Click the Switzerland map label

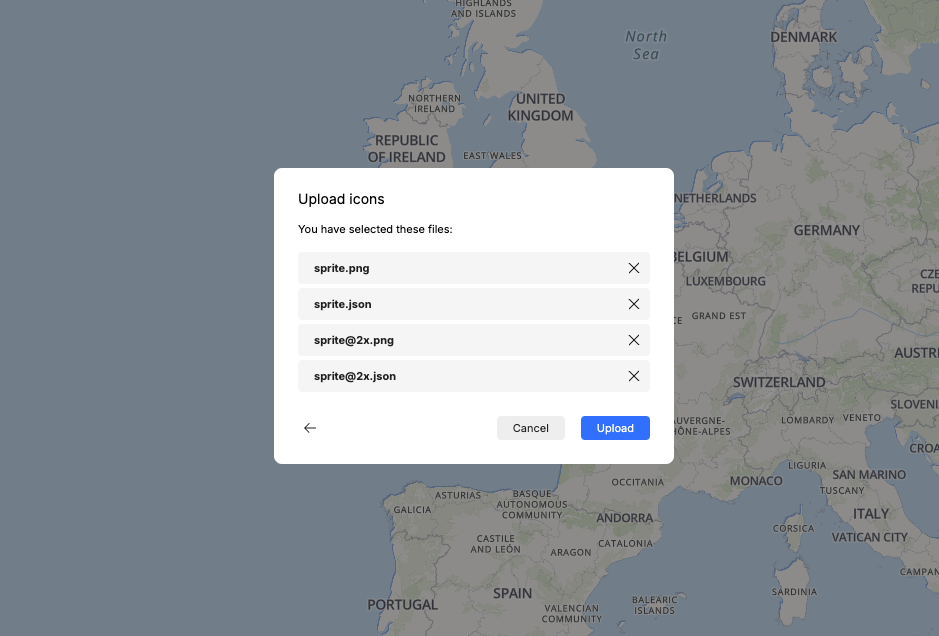[x=779, y=382]
